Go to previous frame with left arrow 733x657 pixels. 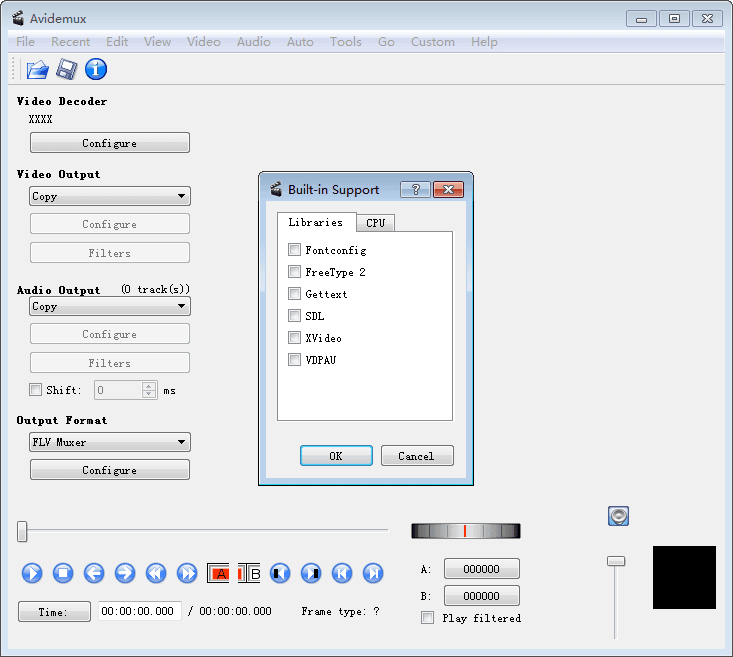(94, 573)
